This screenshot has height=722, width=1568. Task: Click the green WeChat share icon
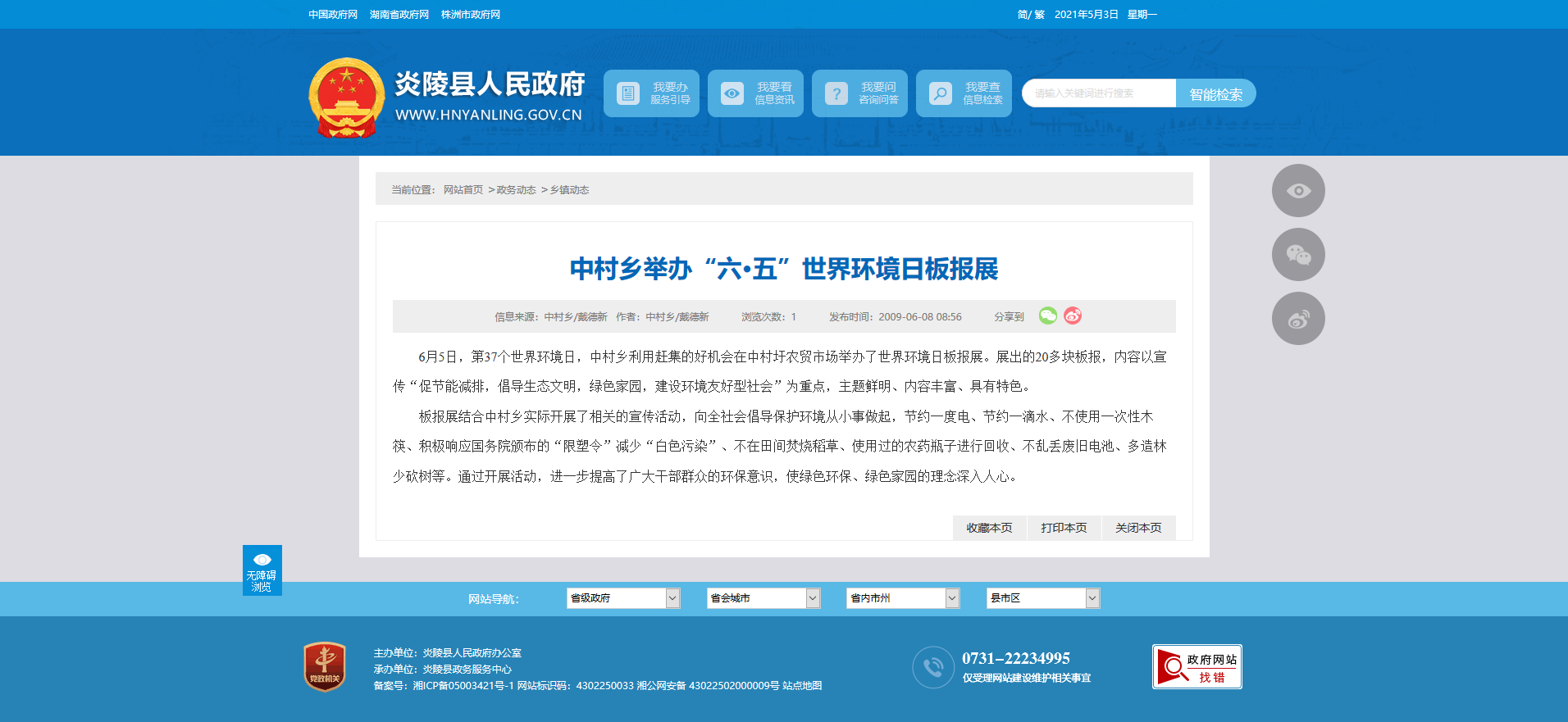[x=1047, y=316]
